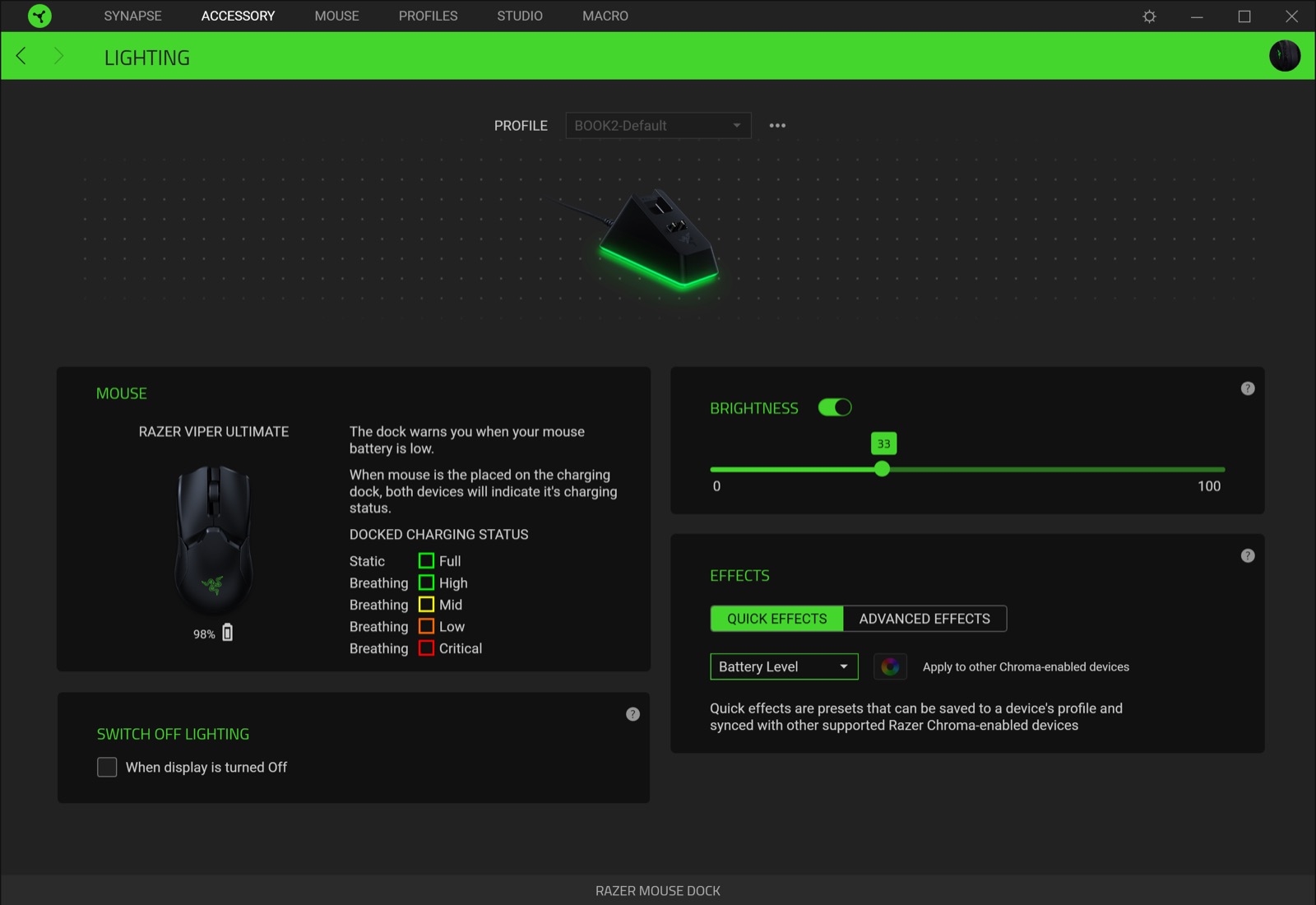Click the orange Low status swatch
1316x905 pixels.
click(x=426, y=626)
